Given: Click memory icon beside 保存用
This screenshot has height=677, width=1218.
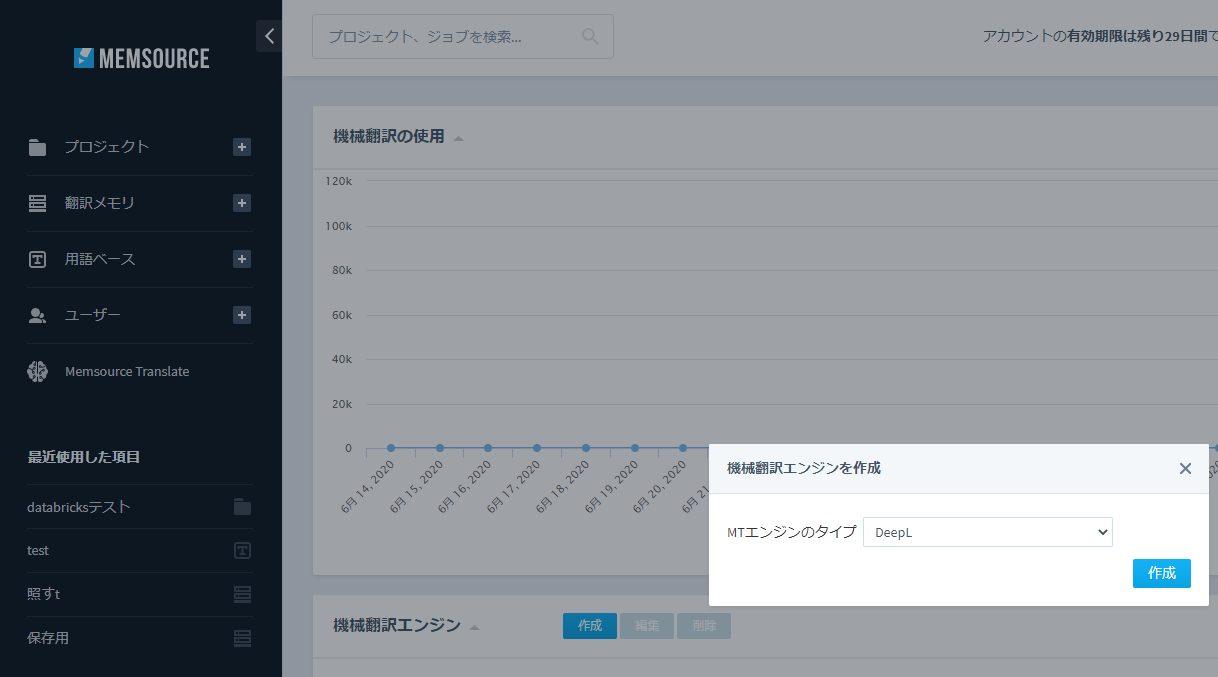Looking at the screenshot, I should (242, 638).
